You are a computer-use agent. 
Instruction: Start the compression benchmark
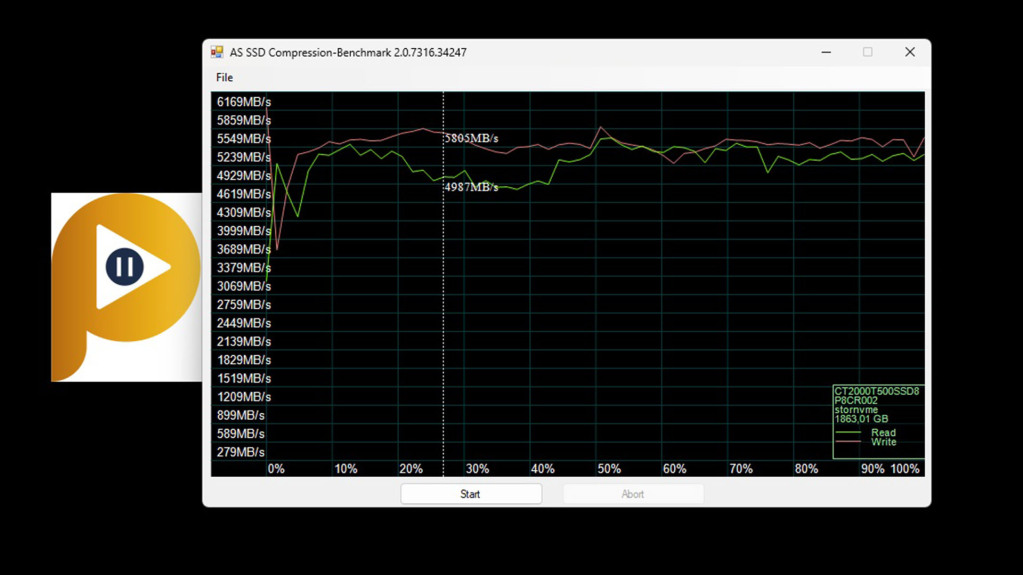coord(470,494)
